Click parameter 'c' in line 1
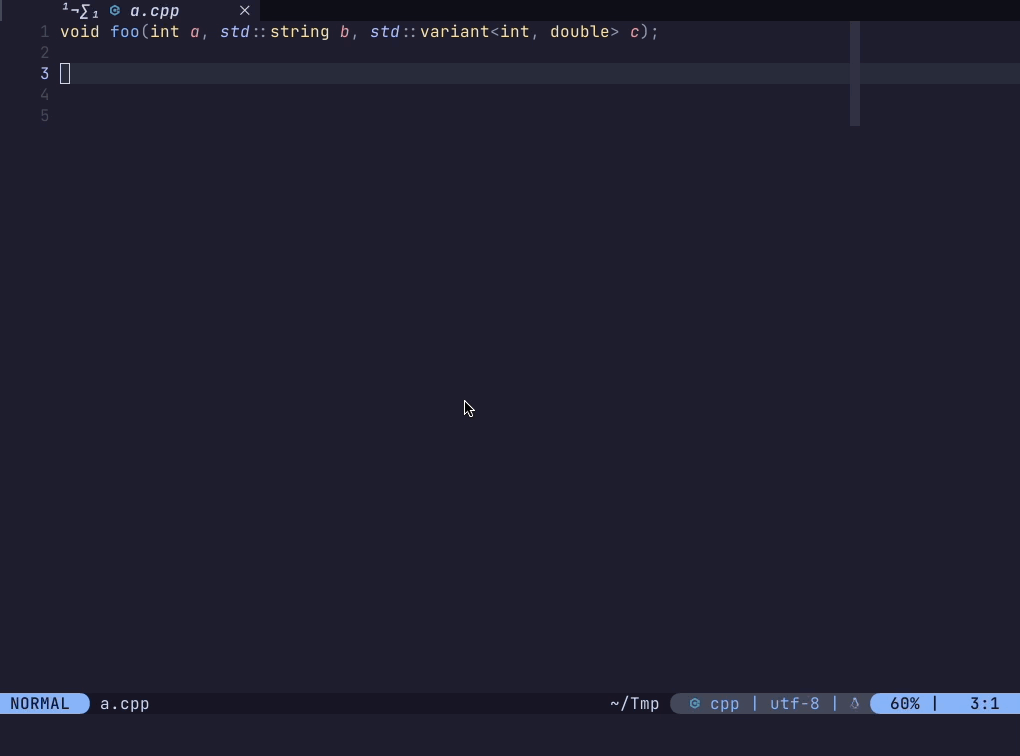1020x756 pixels. tap(634, 33)
